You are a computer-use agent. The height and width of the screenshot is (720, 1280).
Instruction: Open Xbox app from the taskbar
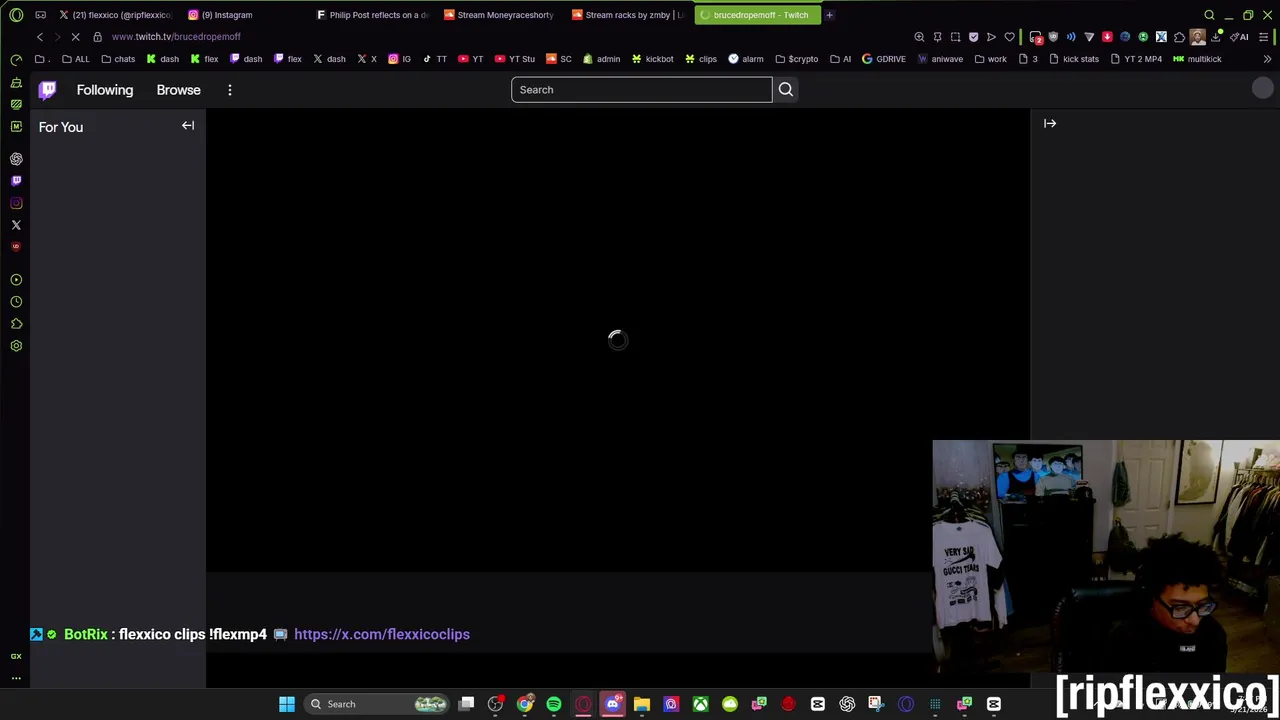(x=700, y=704)
